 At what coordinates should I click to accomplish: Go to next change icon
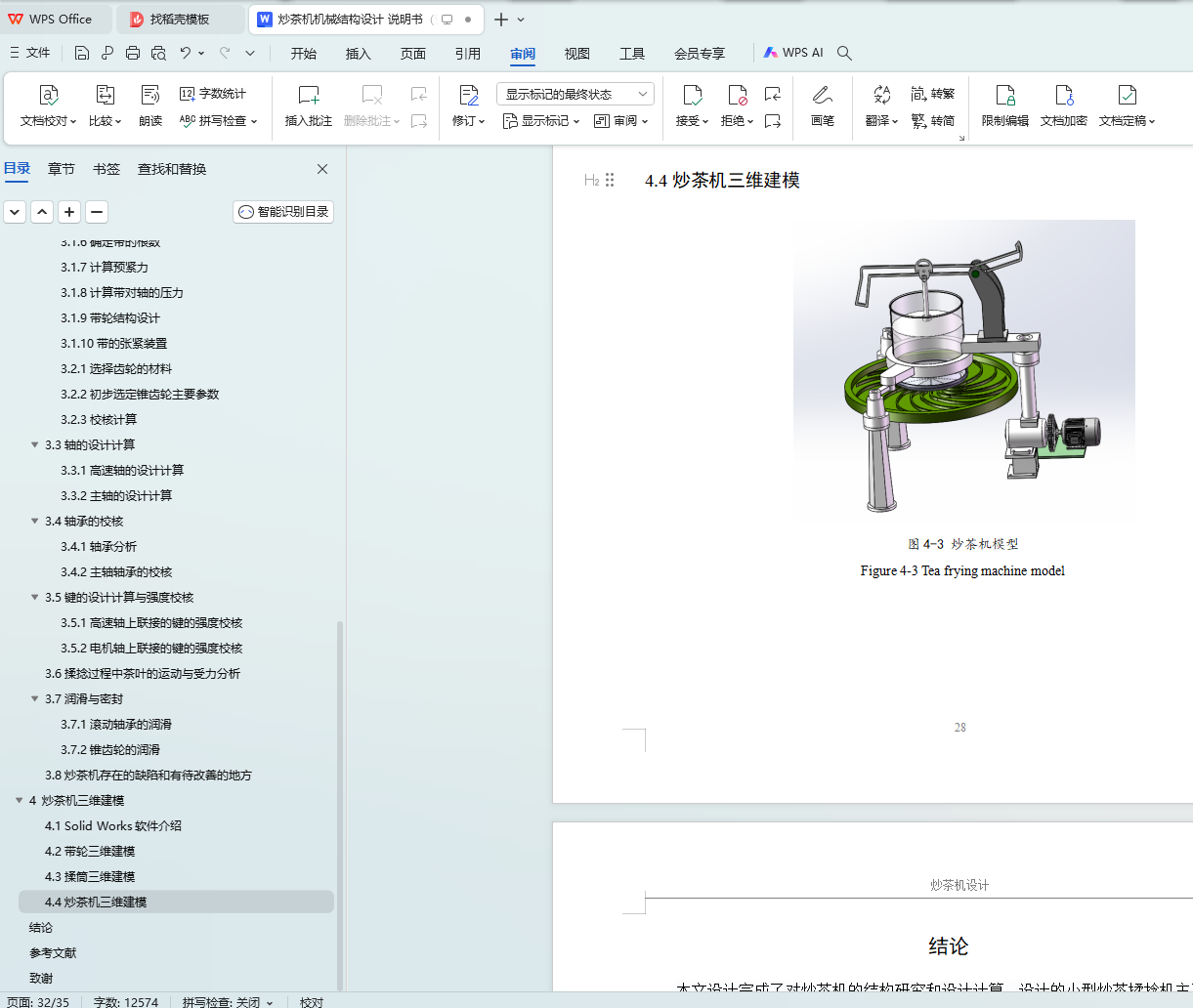pyautogui.click(x=773, y=121)
